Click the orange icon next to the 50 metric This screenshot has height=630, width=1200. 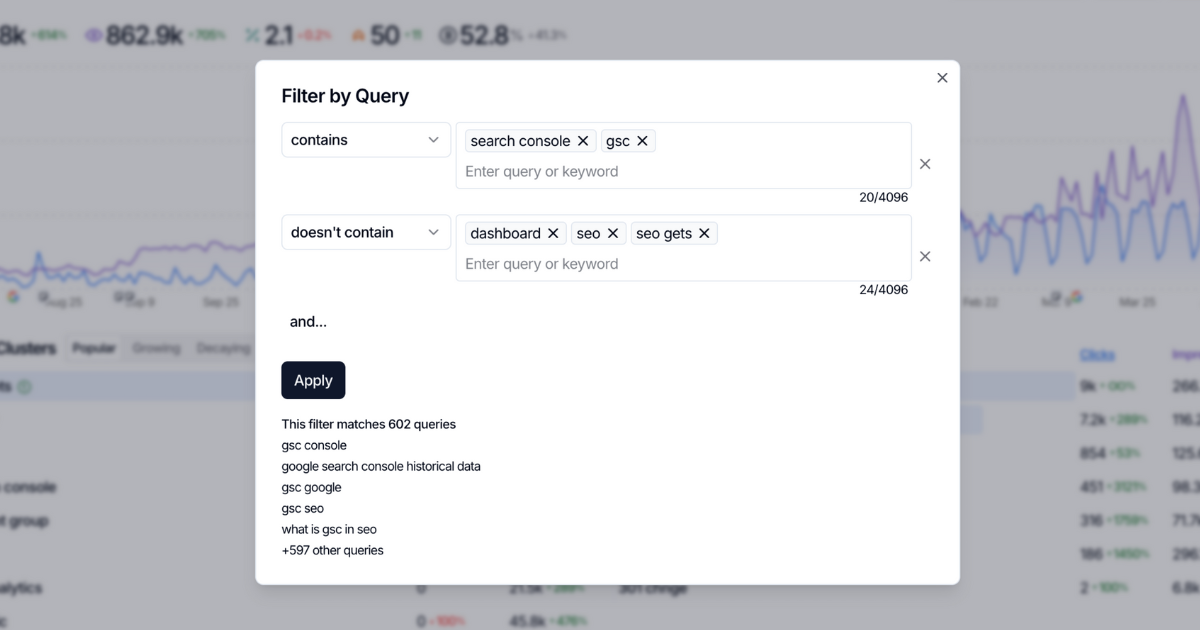click(358, 33)
